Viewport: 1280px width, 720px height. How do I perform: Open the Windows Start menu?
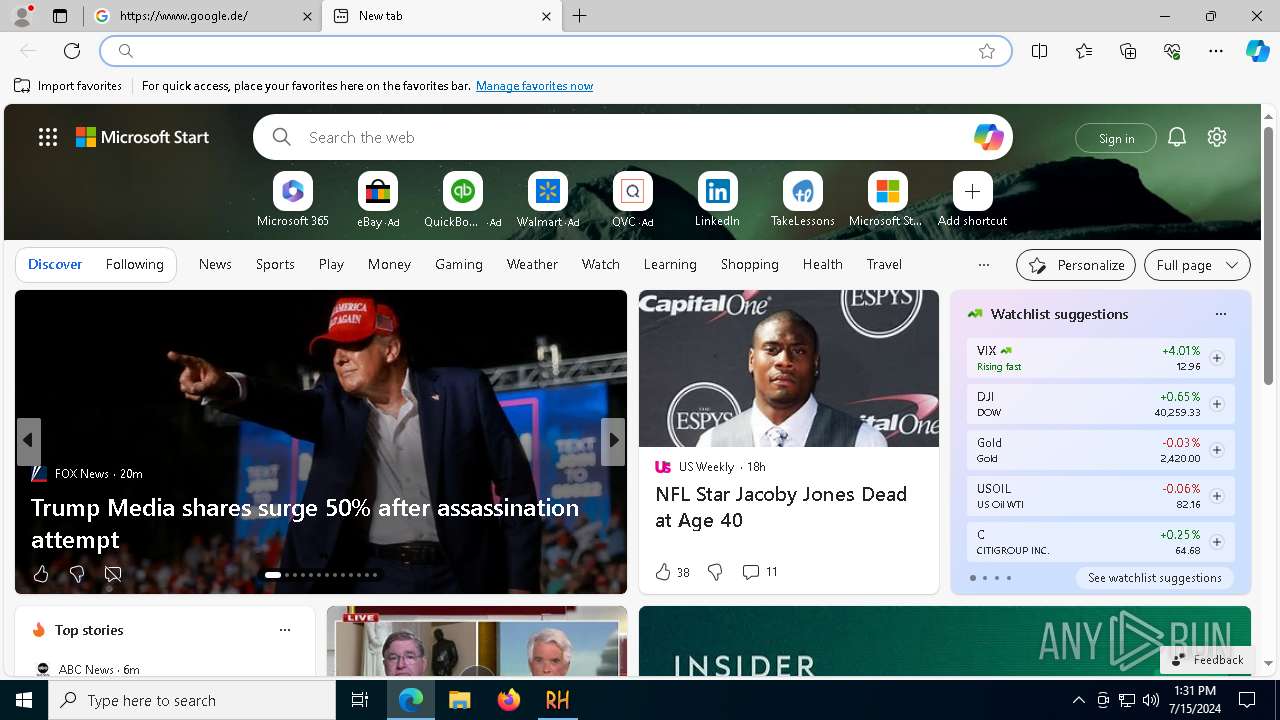(x=24, y=700)
